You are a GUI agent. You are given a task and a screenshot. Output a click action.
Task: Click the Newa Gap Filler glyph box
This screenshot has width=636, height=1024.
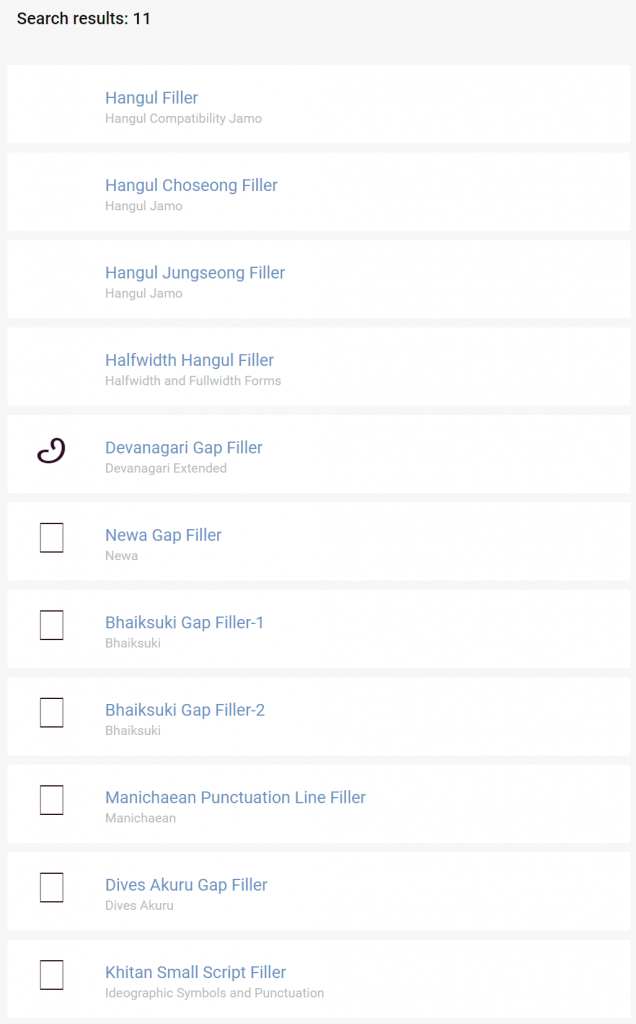(51, 538)
